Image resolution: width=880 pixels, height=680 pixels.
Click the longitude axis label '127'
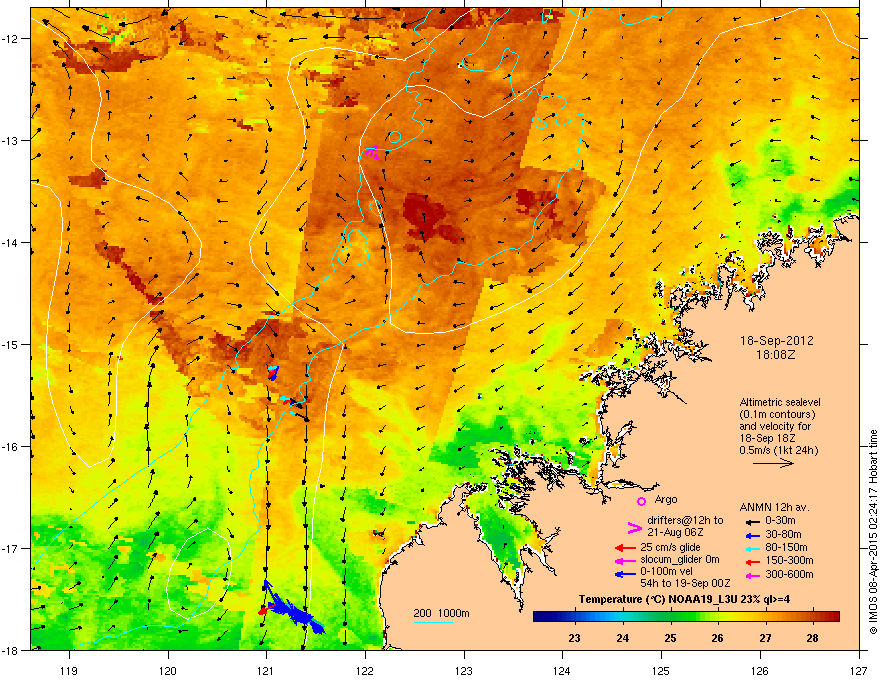click(859, 670)
